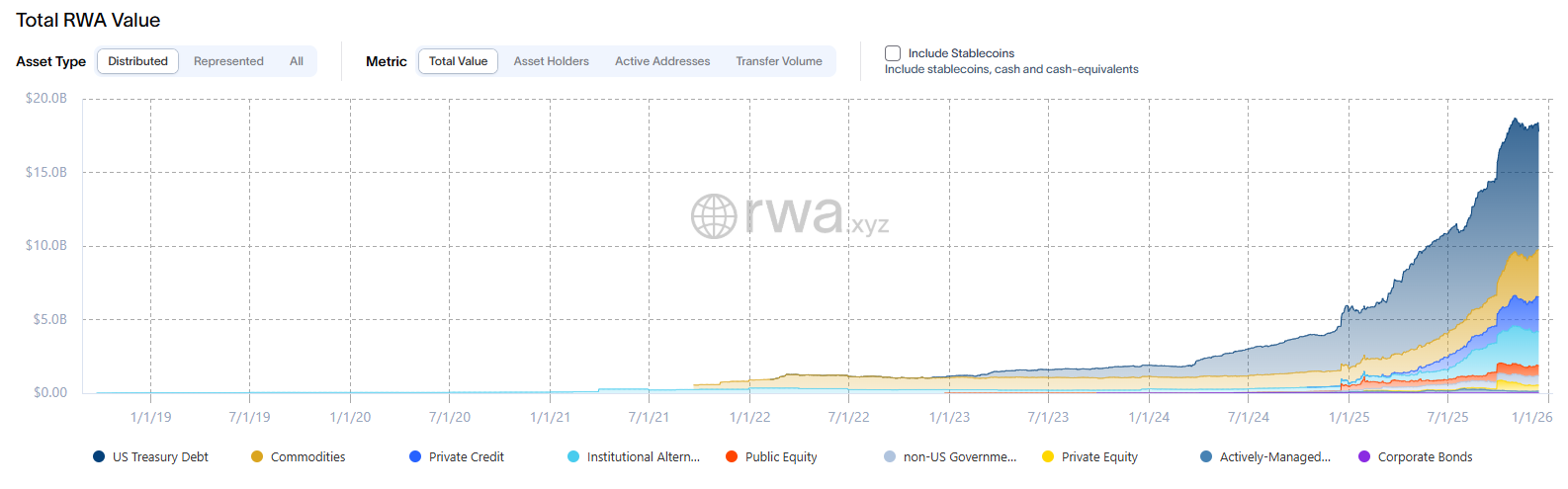Select the All asset type option
This screenshot has height=489, width=1568.
click(x=297, y=61)
